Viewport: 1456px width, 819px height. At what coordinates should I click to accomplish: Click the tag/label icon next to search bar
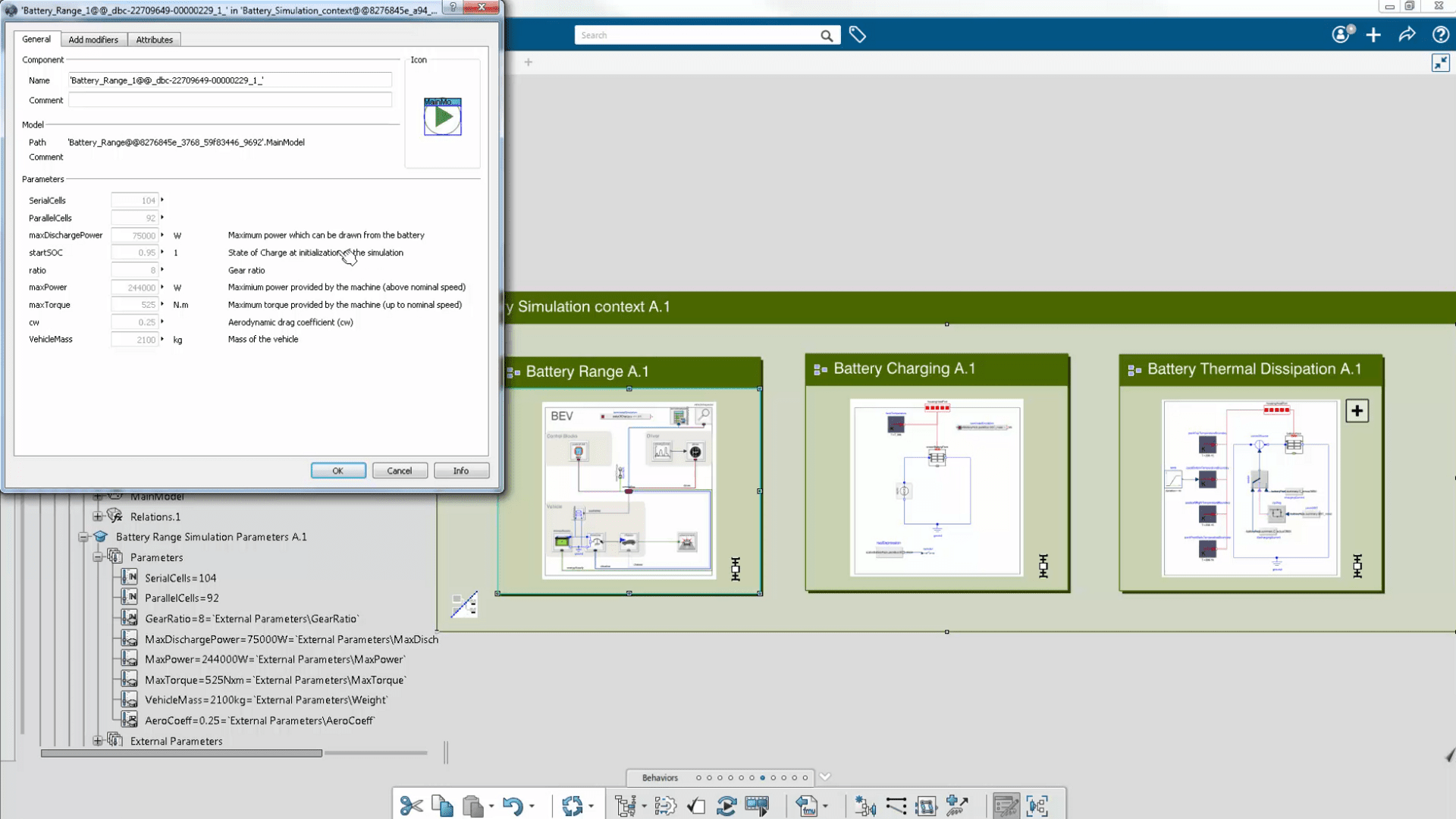tap(858, 35)
